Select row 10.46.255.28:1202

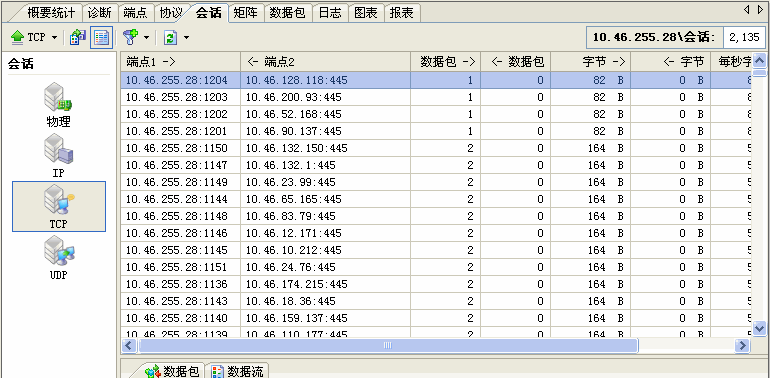[x=436, y=114]
